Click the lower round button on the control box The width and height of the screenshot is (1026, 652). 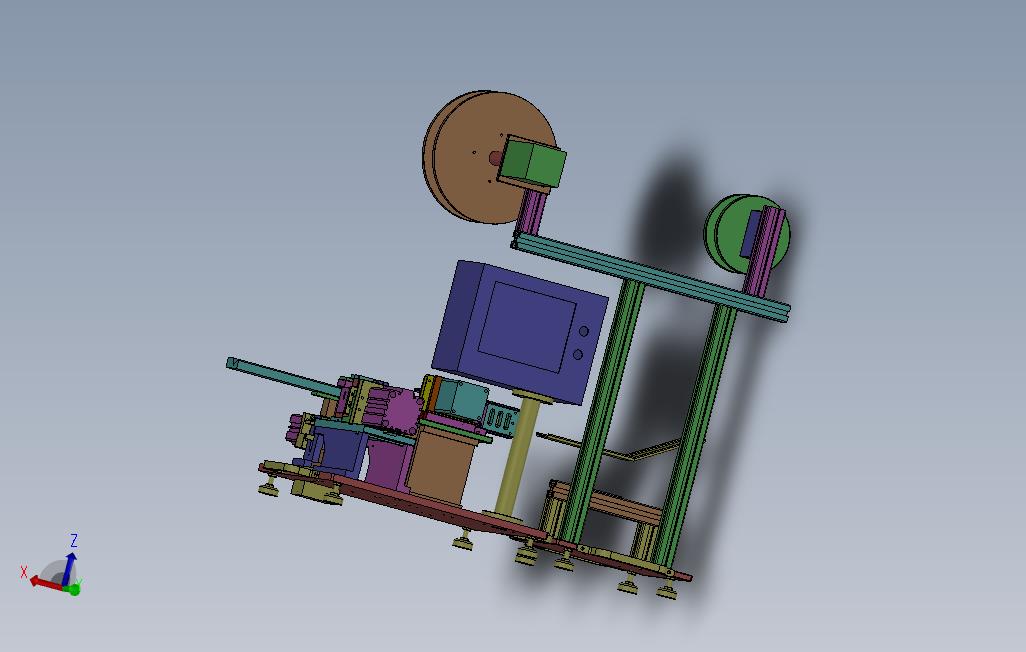[x=578, y=355]
